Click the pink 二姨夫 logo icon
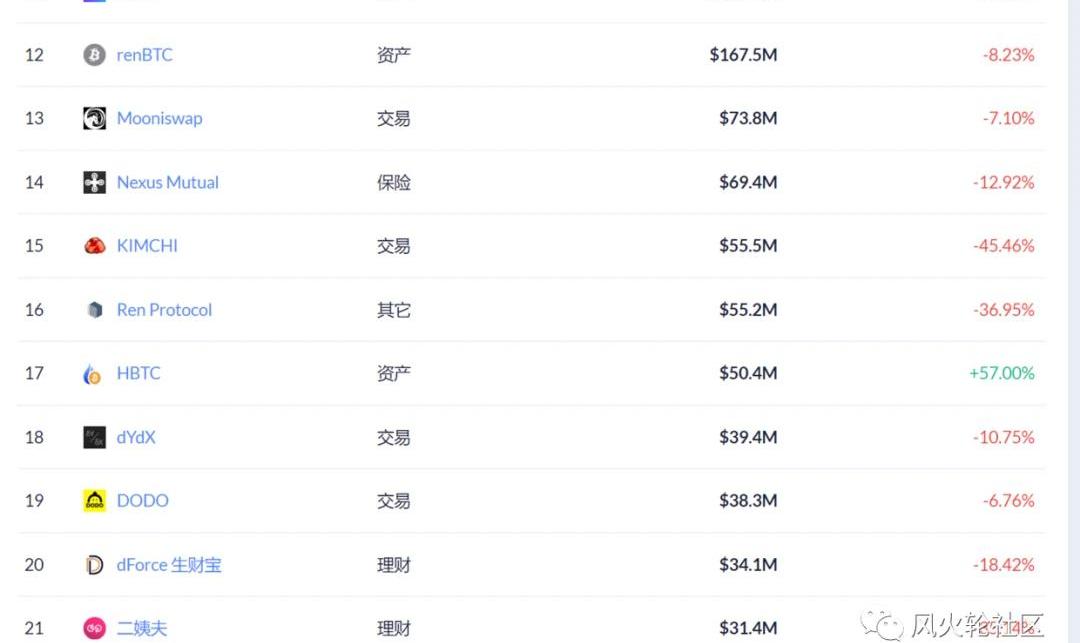This screenshot has height=643, width=1080. coord(94,628)
